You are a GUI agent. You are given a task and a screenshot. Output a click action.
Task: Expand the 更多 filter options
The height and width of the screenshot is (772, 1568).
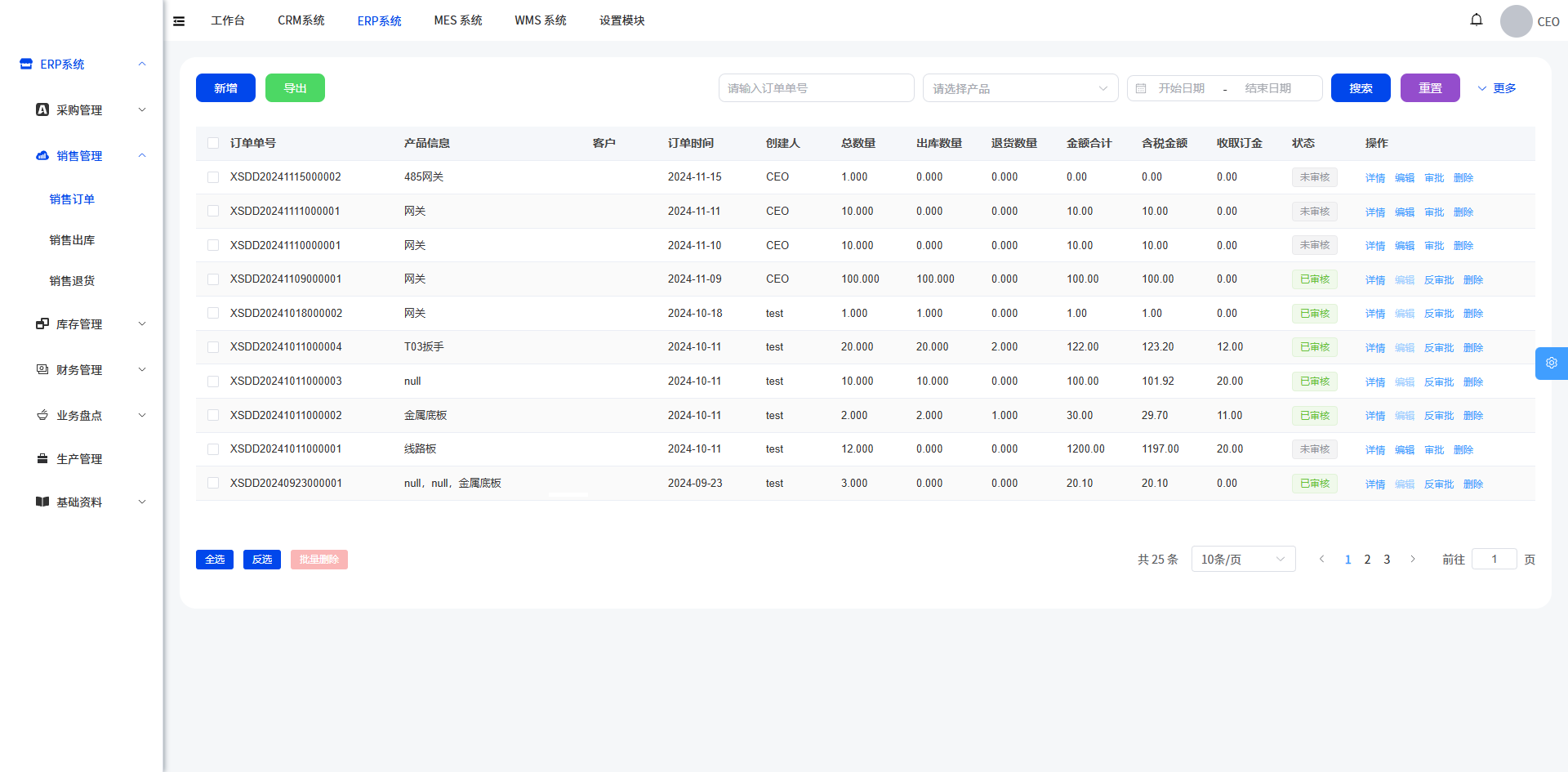[1496, 88]
